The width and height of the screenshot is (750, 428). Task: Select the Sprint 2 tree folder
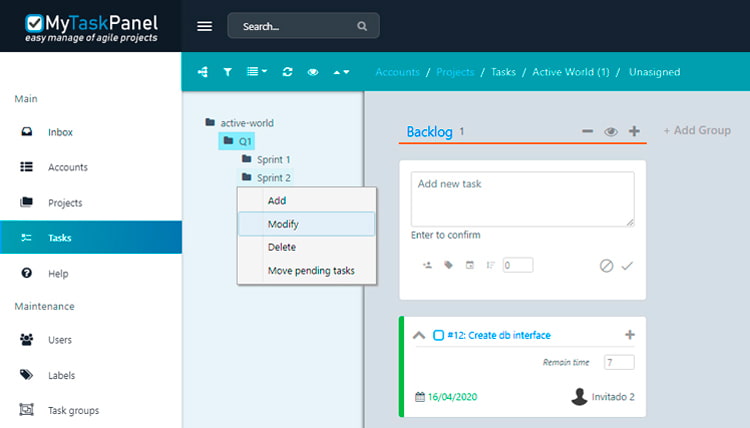pyautogui.click(x=266, y=177)
